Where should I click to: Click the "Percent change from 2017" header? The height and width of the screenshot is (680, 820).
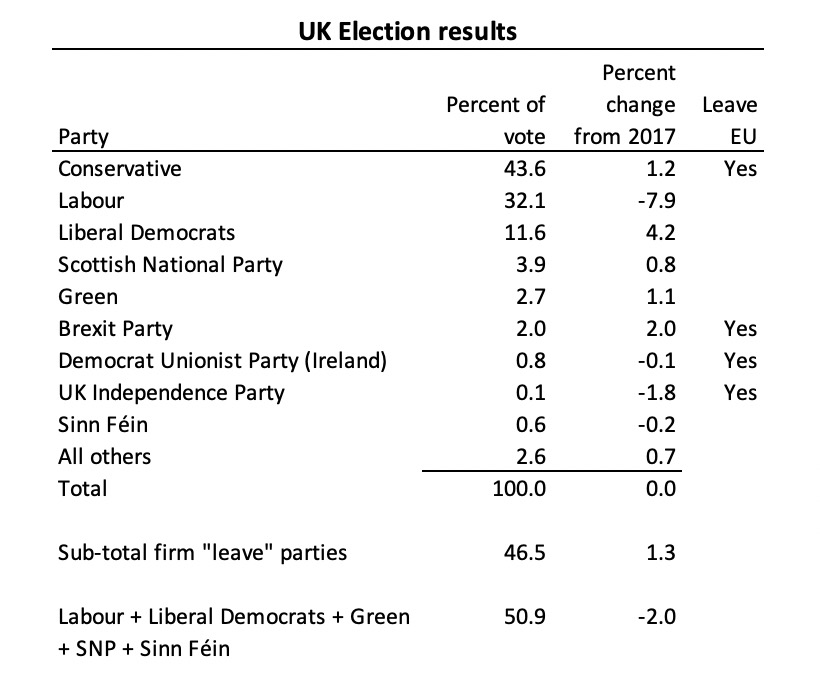pos(625,104)
